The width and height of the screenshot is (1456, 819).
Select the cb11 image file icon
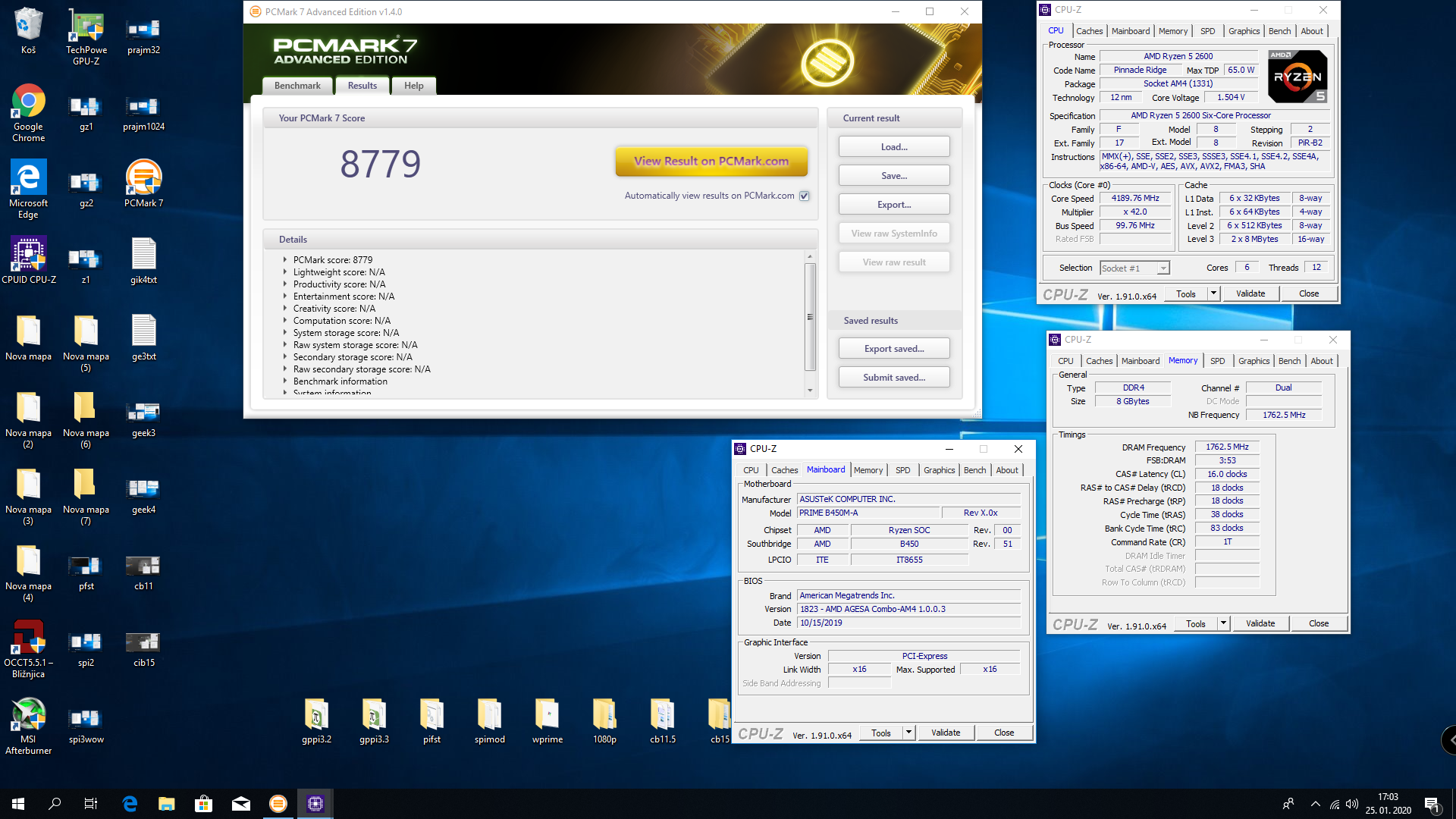(x=143, y=573)
